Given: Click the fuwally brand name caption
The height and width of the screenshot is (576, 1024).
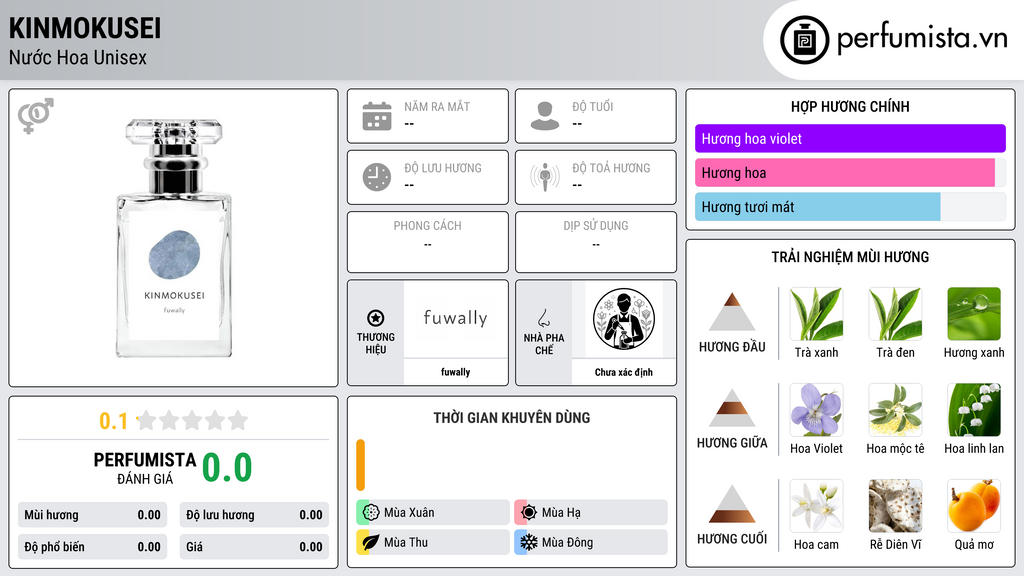Looking at the screenshot, I should pos(455,372).
